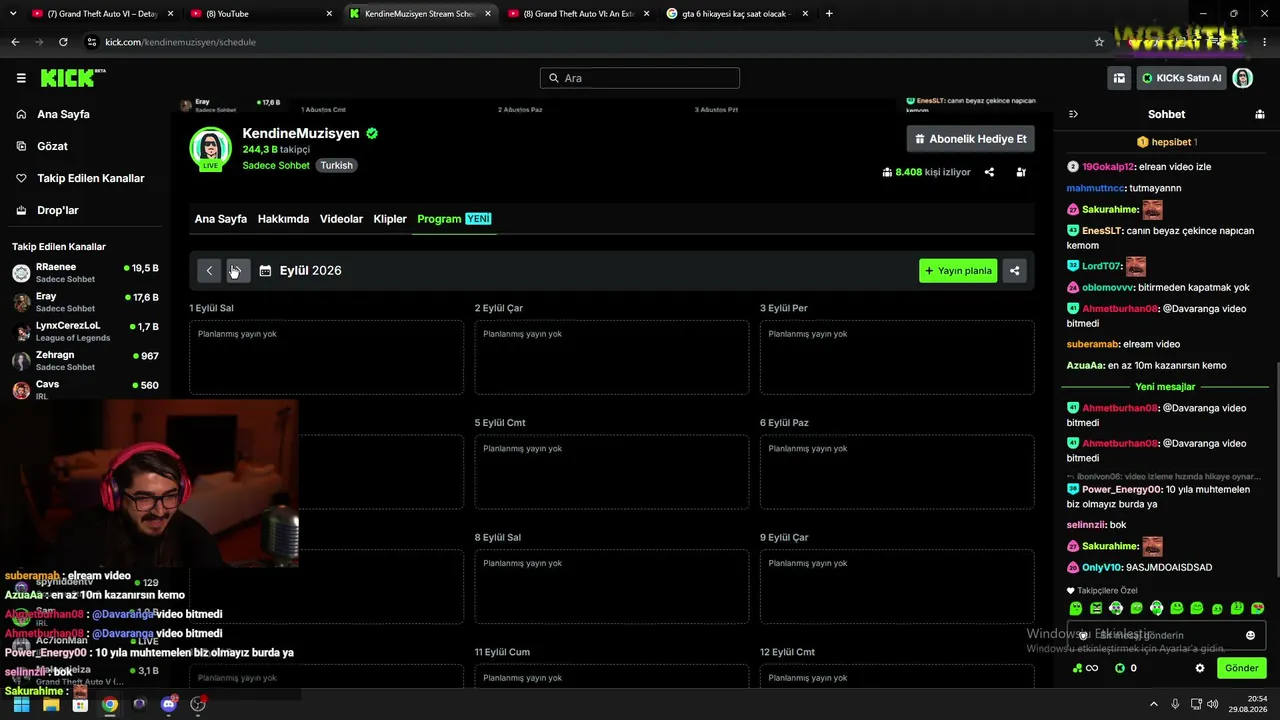Open the user profile avatar menu

[x=1242, y=78]
